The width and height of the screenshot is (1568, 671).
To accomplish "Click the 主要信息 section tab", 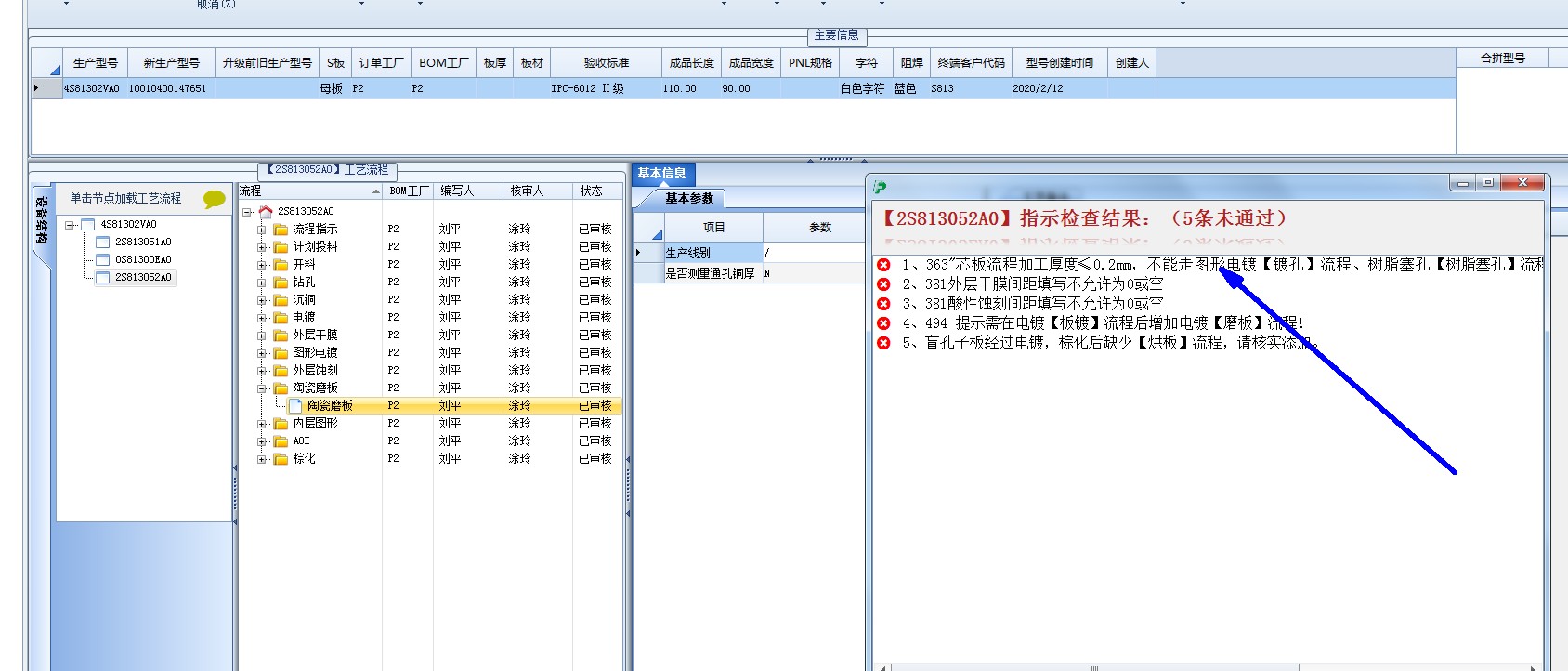I will [837, 35].
